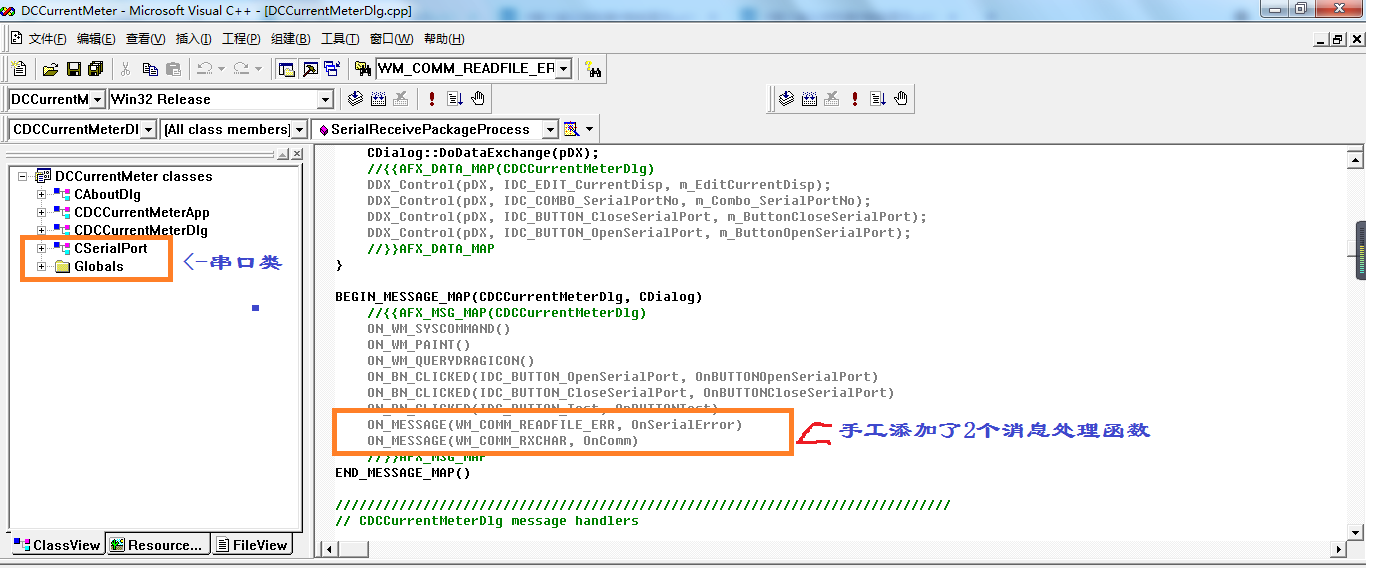Click the Undo arrow icon

coord(204,69)
